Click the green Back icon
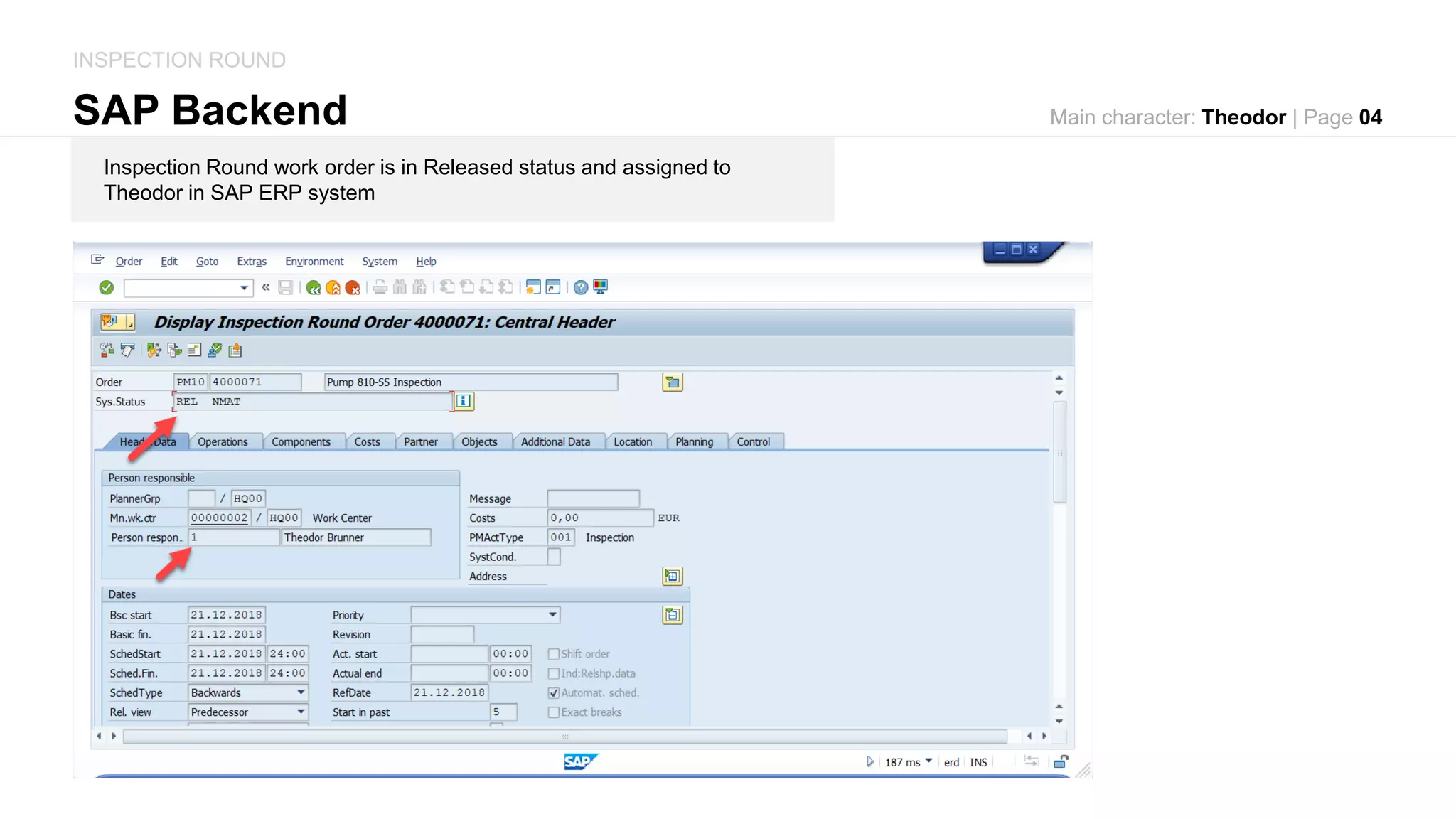Viewport: 1456px width, 819px height. point(314,287)
